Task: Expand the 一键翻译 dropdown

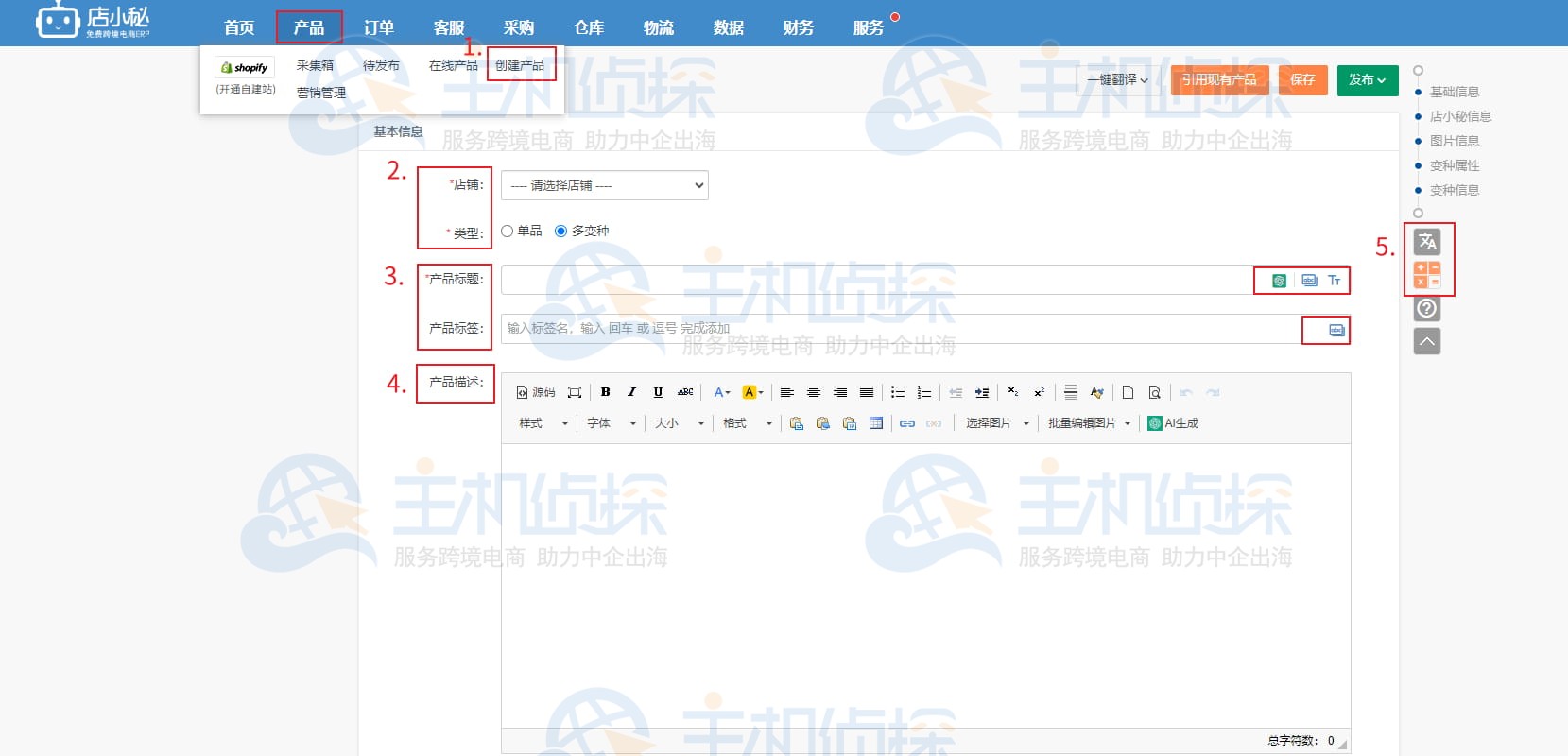Action: click(x=1117, y=80)
